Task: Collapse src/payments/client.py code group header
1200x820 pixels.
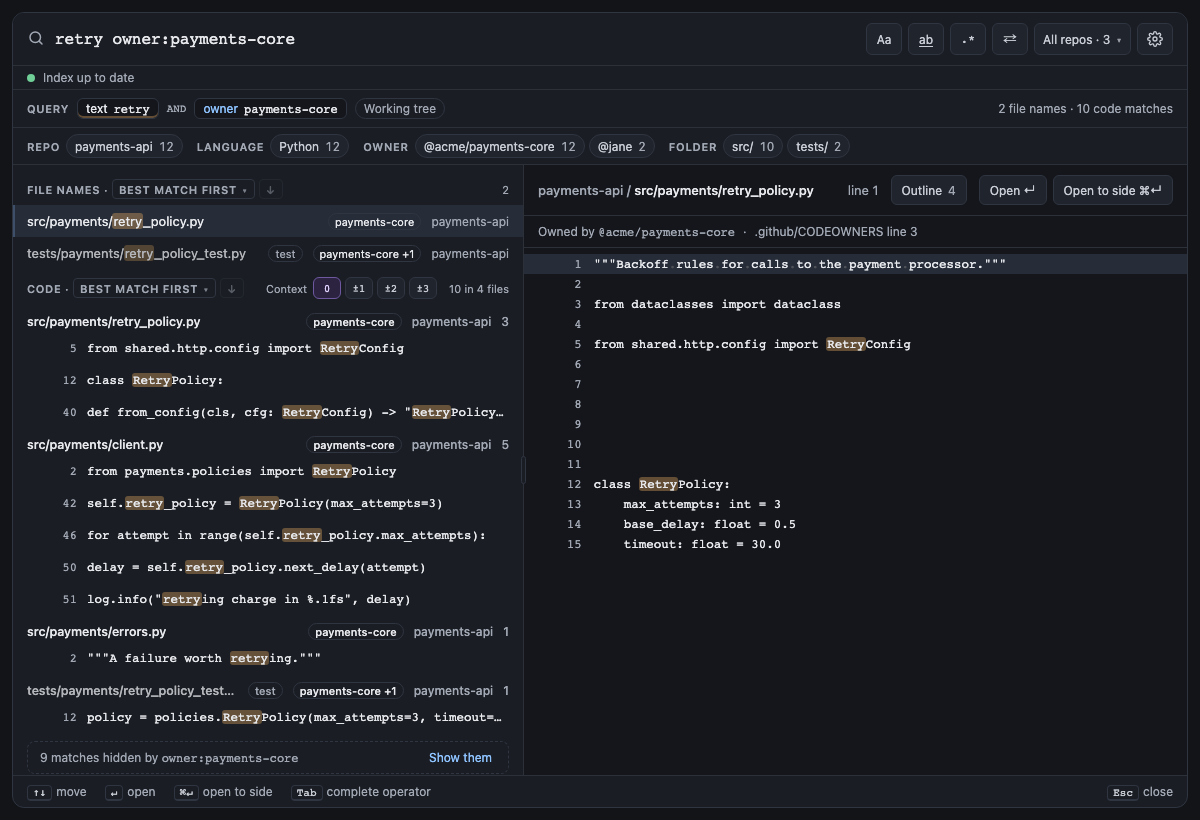Action: pyautogui.click(x=268, y=445)
